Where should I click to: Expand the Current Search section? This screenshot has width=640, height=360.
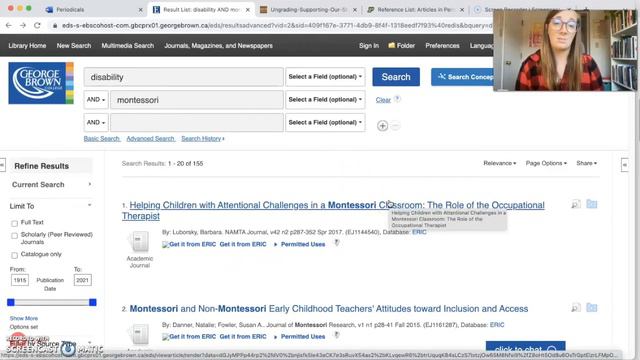(x=51, y=184)
